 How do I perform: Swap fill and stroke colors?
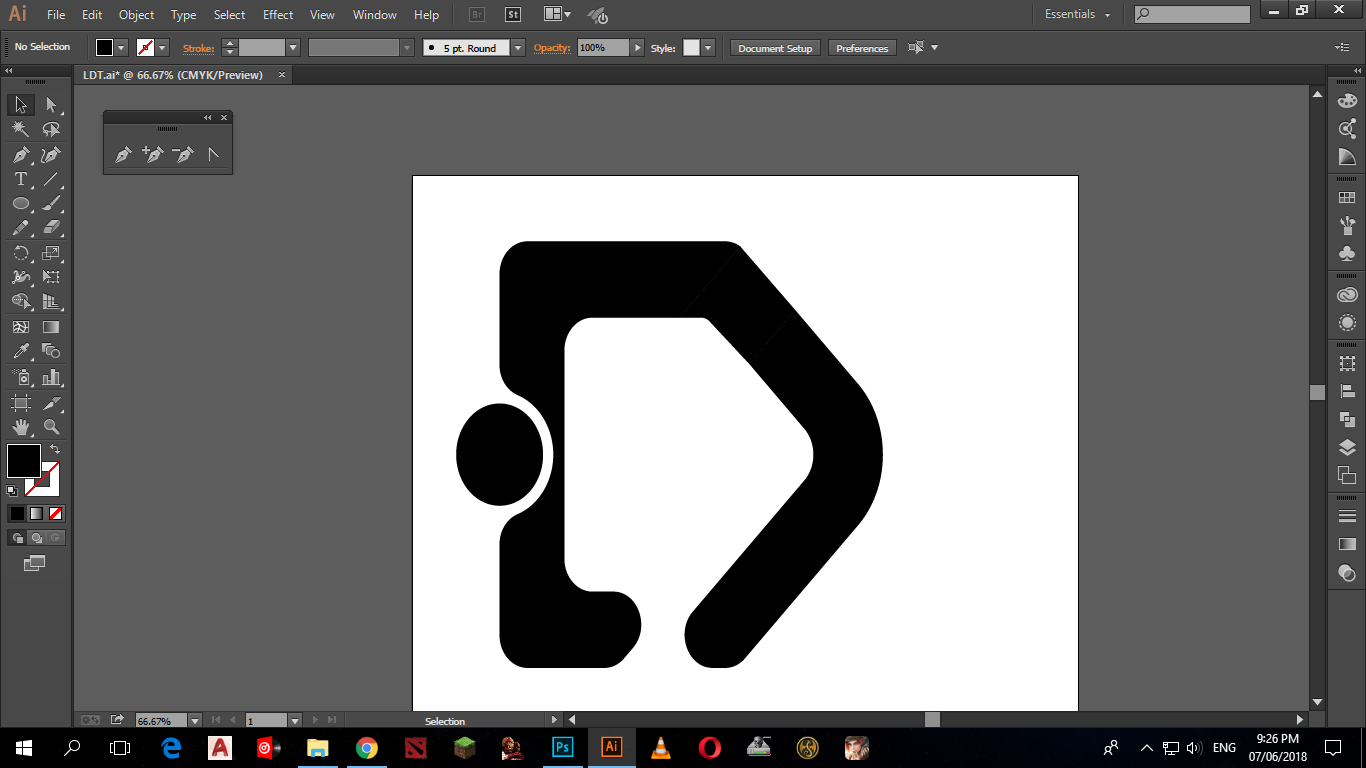coord(55,449)
